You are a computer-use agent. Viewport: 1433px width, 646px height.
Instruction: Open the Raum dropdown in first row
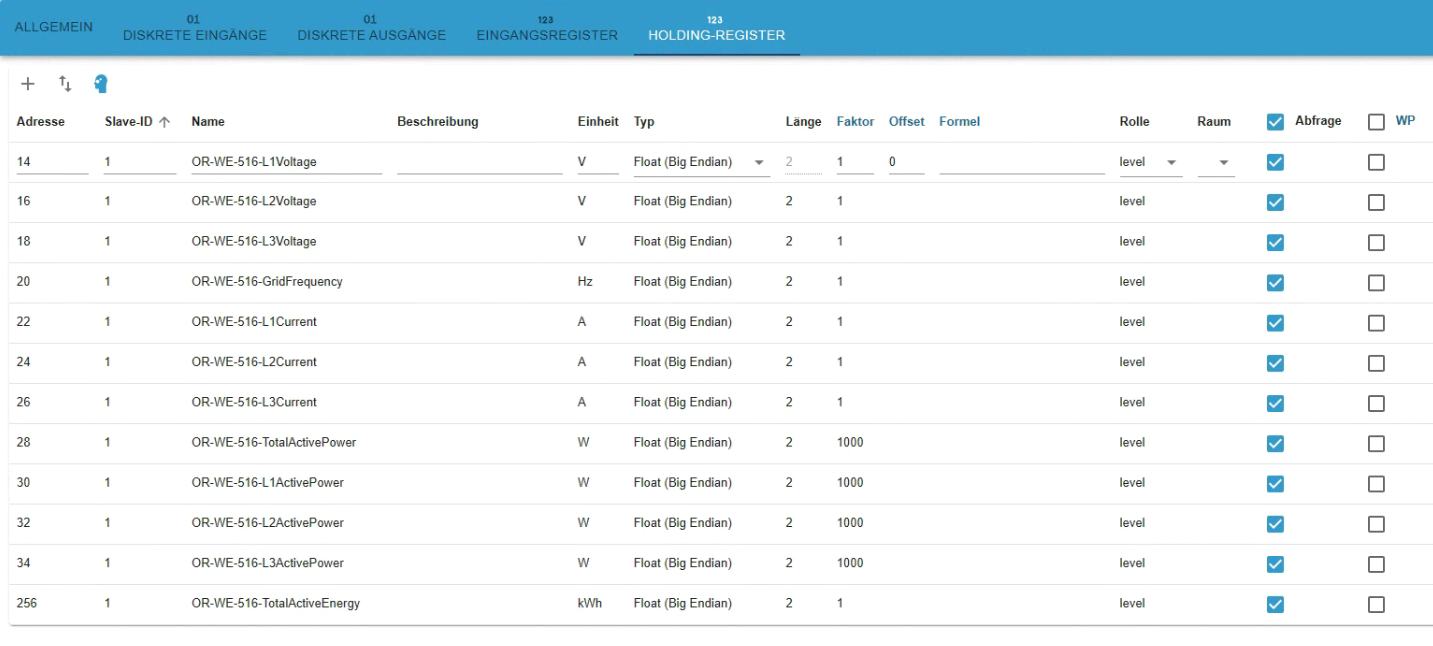(1223, 162)
